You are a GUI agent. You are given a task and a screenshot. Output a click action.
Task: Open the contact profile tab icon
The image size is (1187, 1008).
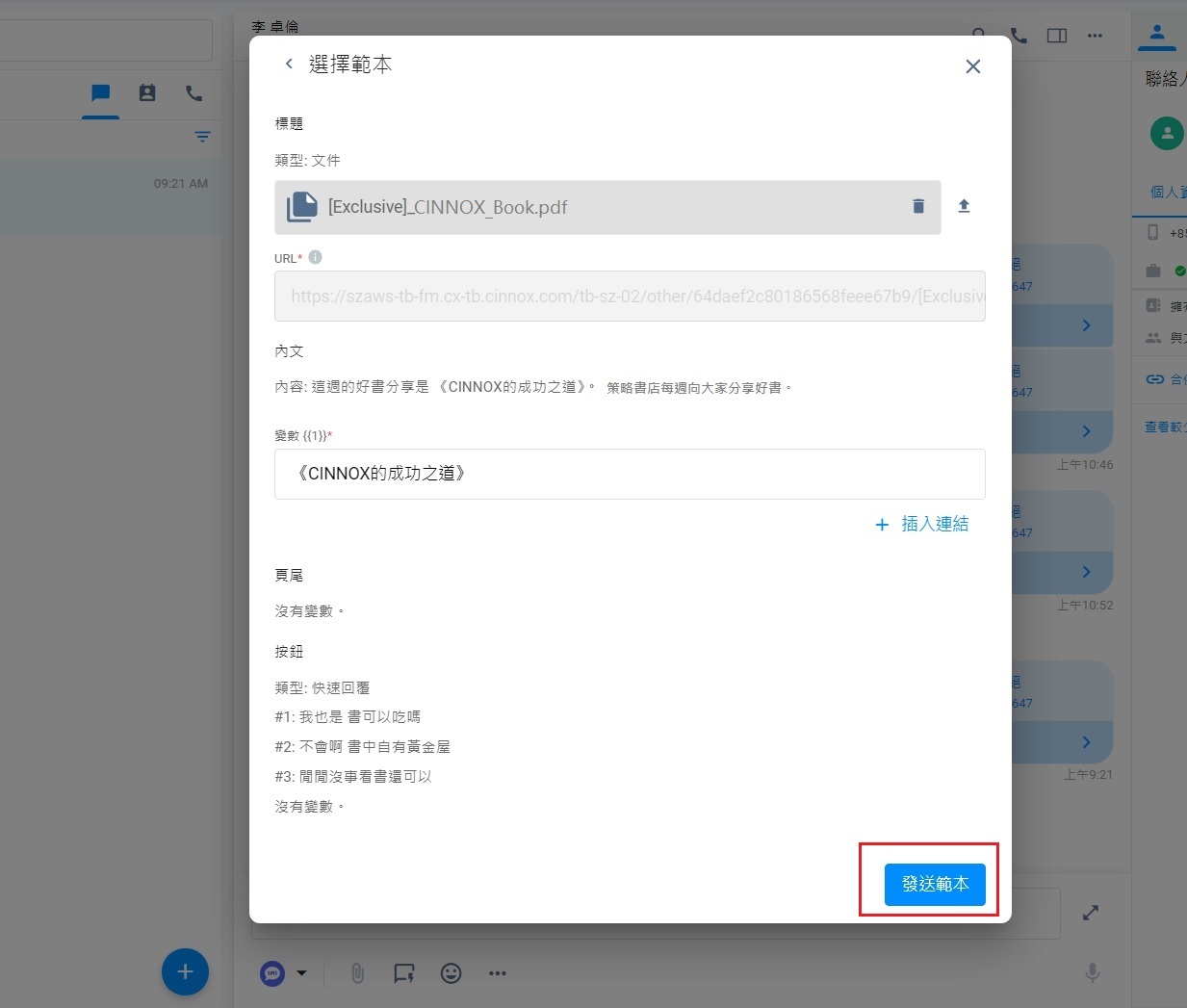click(x=1157, y=35)
